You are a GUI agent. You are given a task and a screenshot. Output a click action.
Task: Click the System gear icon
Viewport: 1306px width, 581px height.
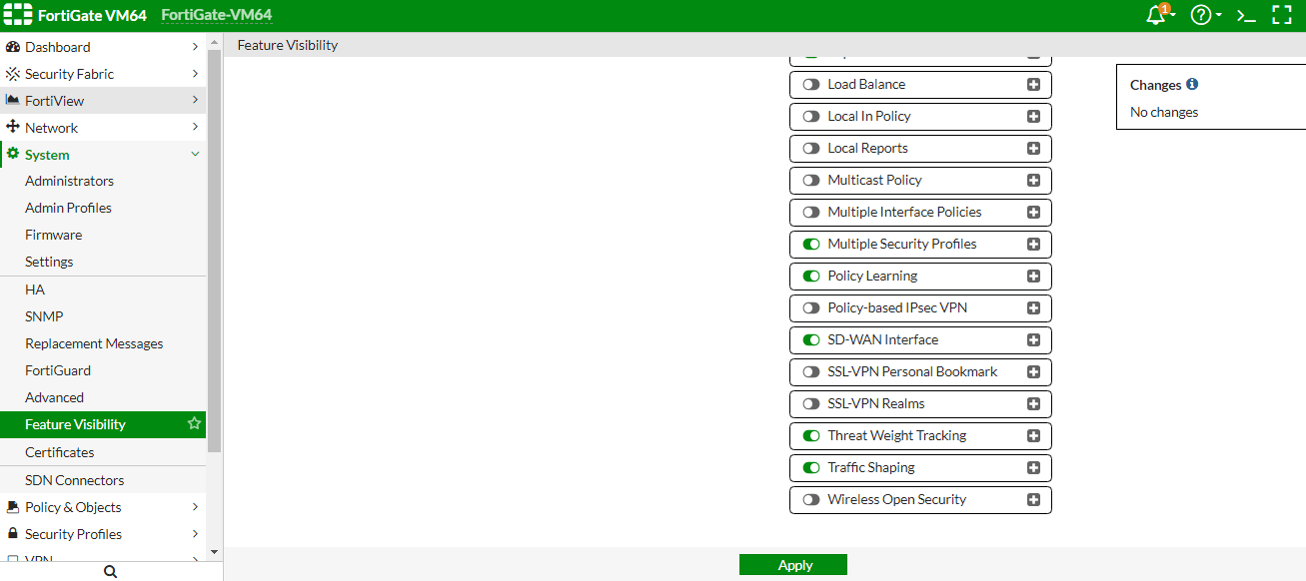coord(13,154)
